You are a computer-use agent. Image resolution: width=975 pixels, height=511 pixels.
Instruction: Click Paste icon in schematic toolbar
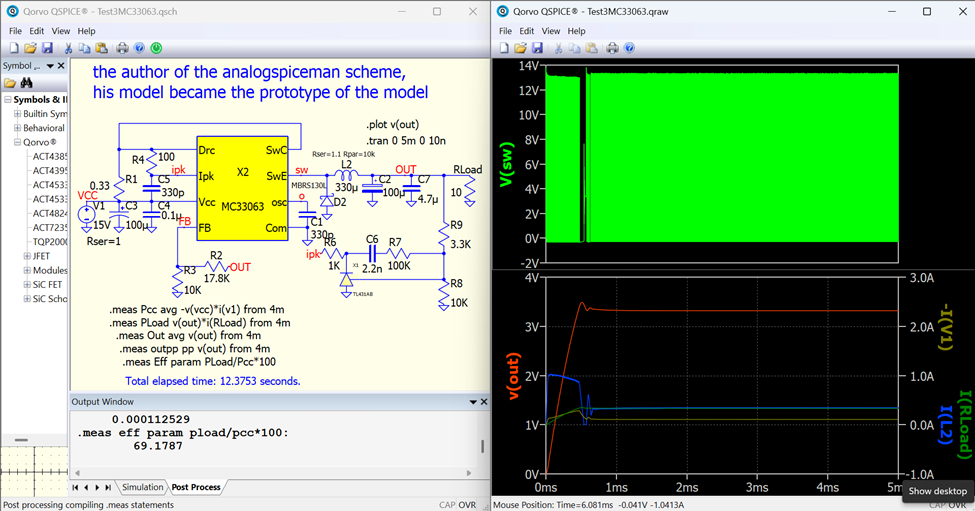point(101,48)
